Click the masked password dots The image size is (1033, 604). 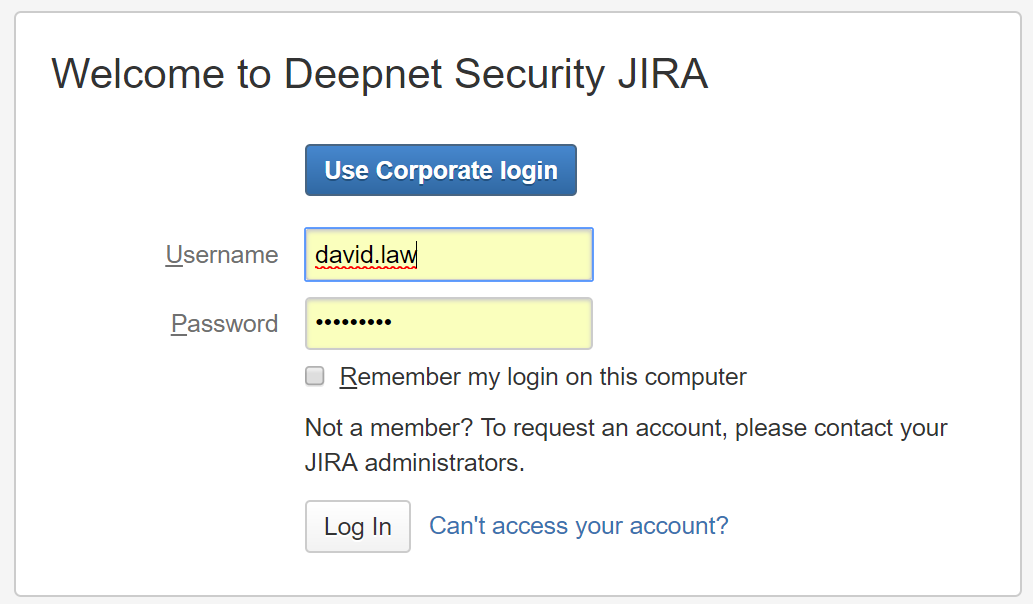(353, 323)
